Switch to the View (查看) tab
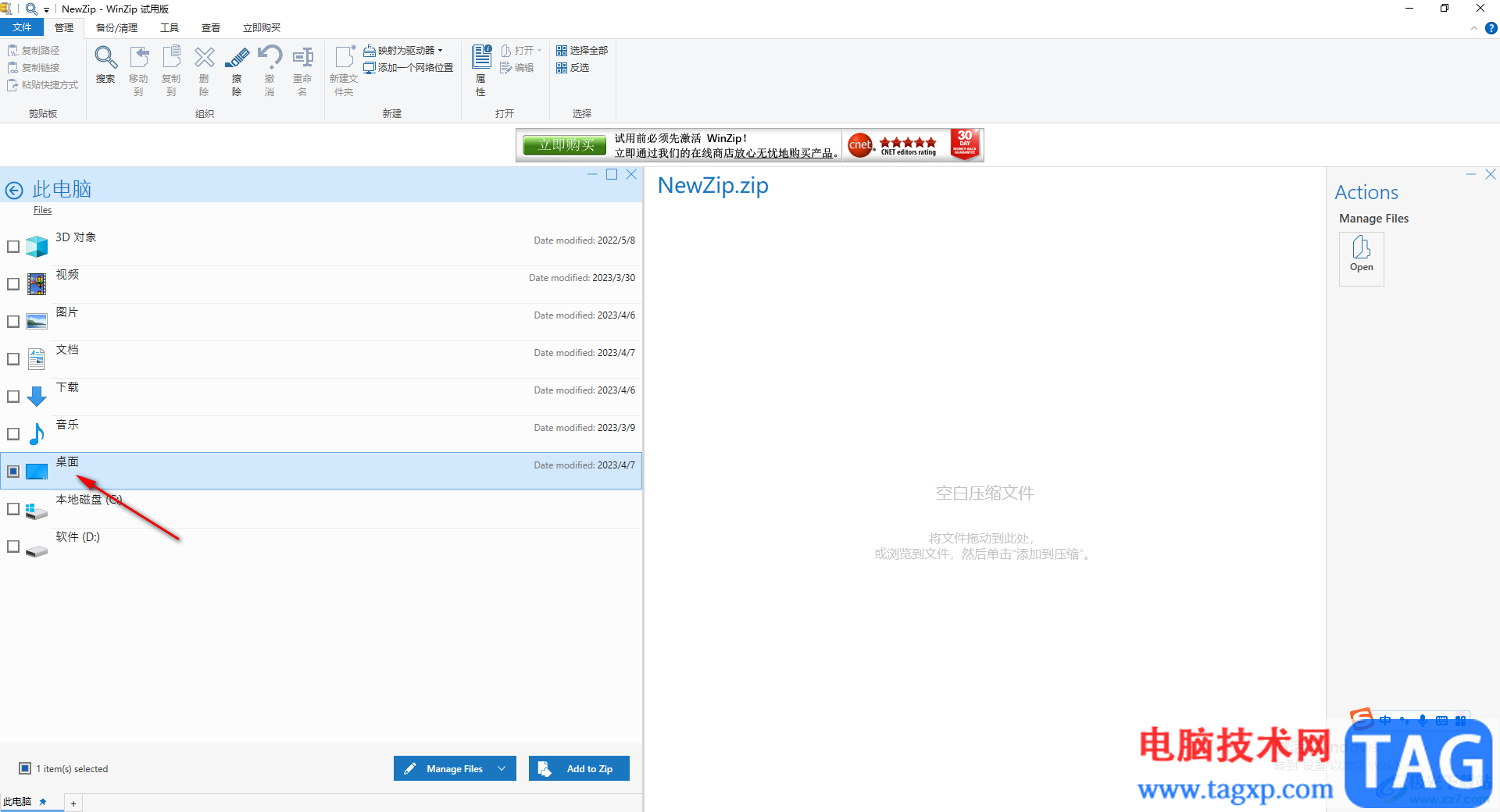1500x812 pixels. click(211, 27)
